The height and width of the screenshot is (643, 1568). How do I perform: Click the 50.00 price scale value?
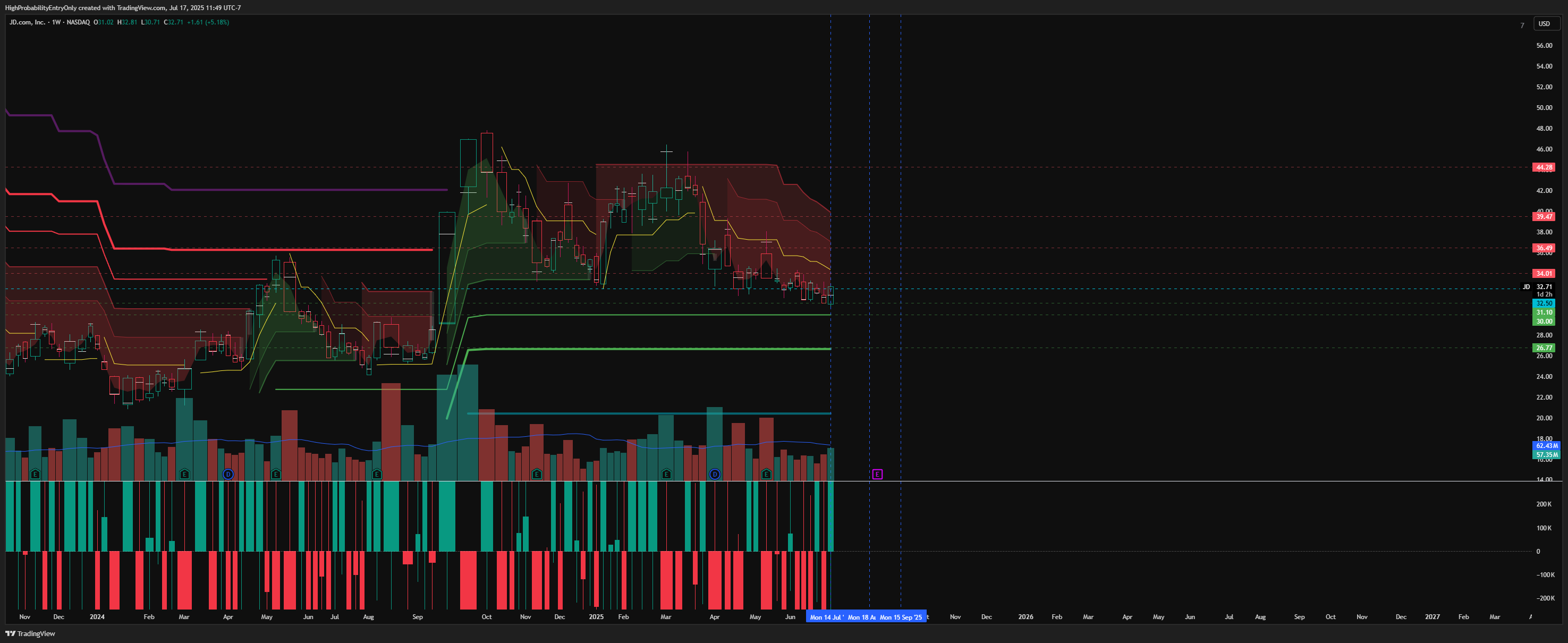tap(1544, 108)
